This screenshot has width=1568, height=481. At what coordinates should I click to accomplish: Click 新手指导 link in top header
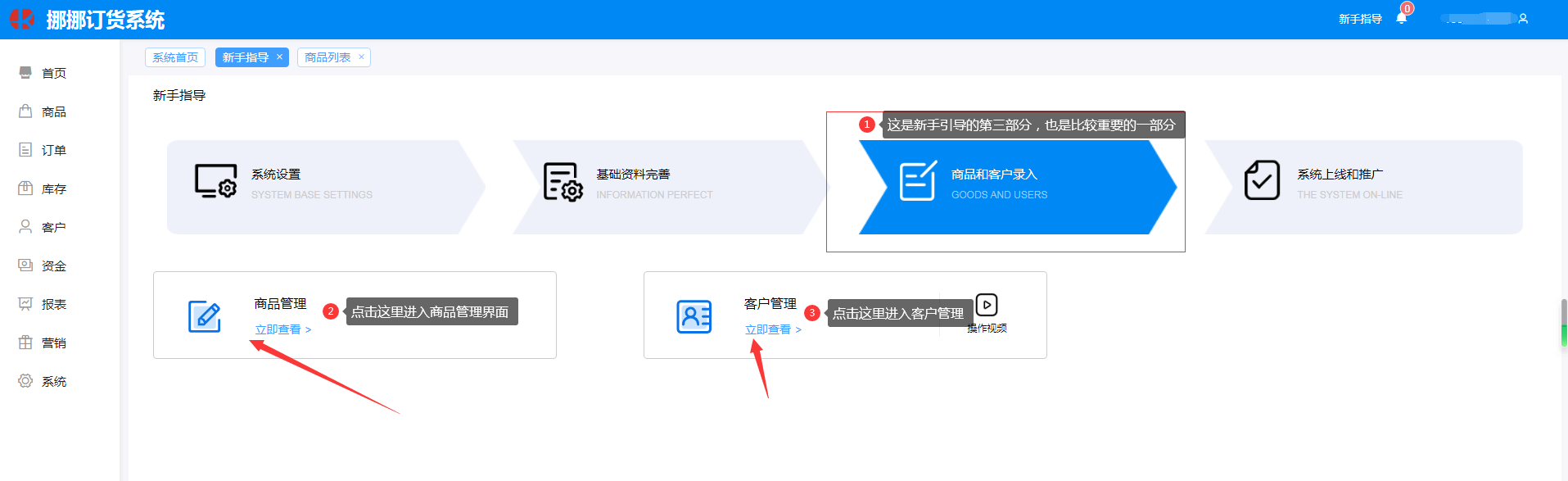[1360, 19]
